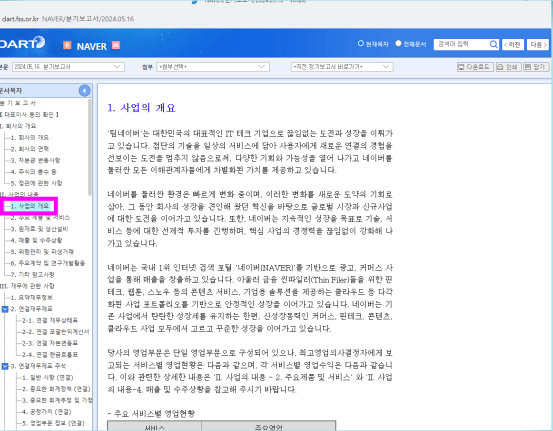This screenshot has width=553, height=431.
Task: Open 3. 연결재무제표 주석 label
Action: point(38,366)
